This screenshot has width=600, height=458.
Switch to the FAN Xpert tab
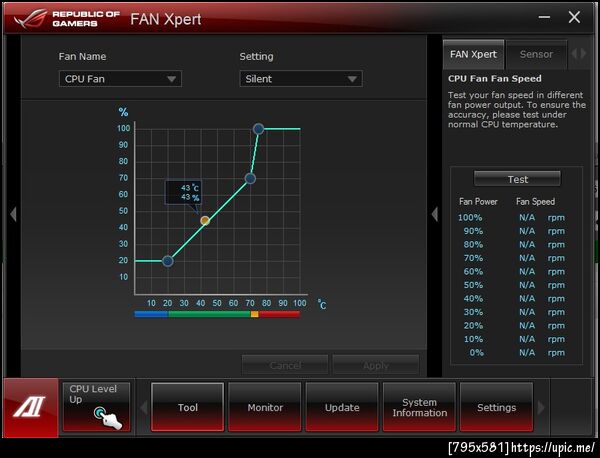pos(473,54)
